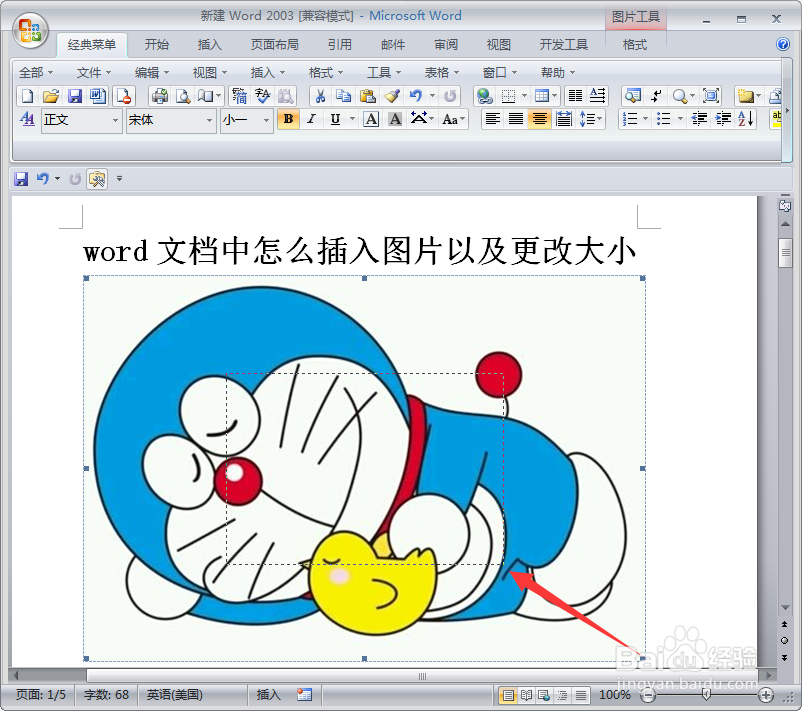The width and height of the screenshot is (802, 711).
Task: Click the Doraemon picture in document
Action: pyautogui.click(x=364, y=469)
